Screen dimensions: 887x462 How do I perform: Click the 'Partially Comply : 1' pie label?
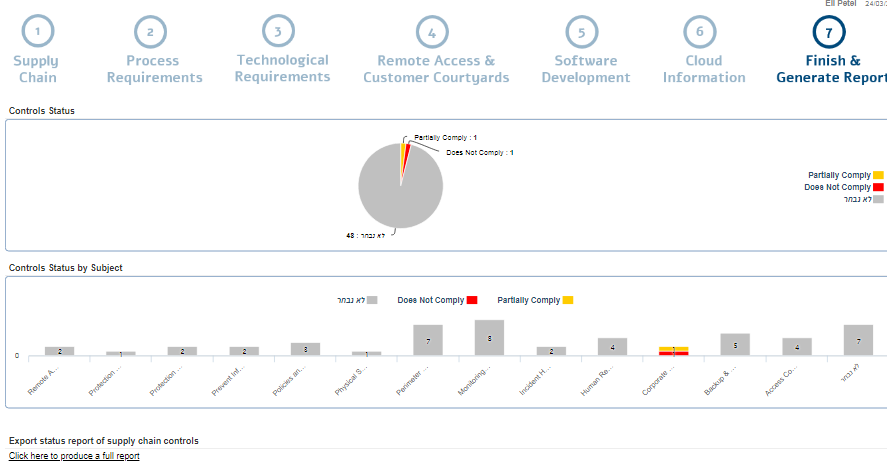tap(445, 137)
